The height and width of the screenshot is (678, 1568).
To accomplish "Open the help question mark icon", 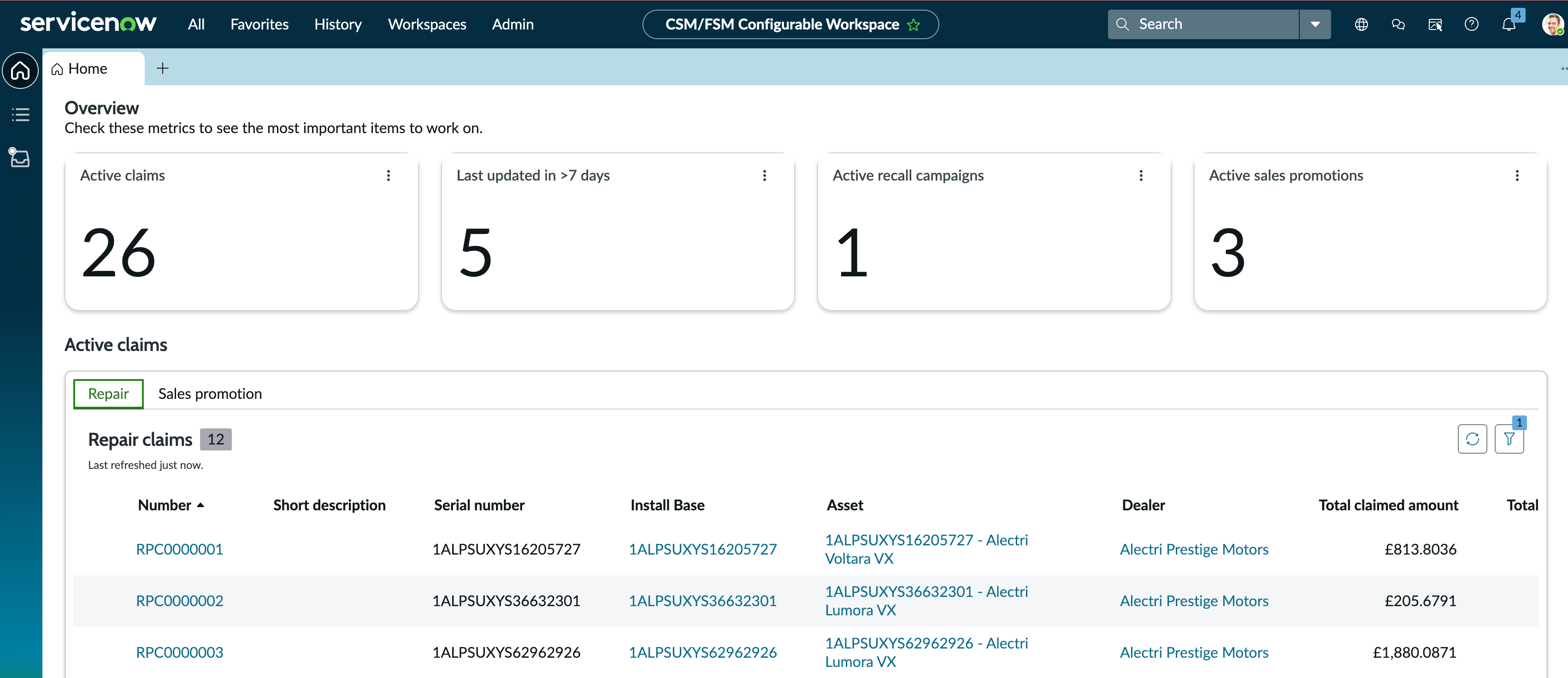I will tap(1471, 24).
